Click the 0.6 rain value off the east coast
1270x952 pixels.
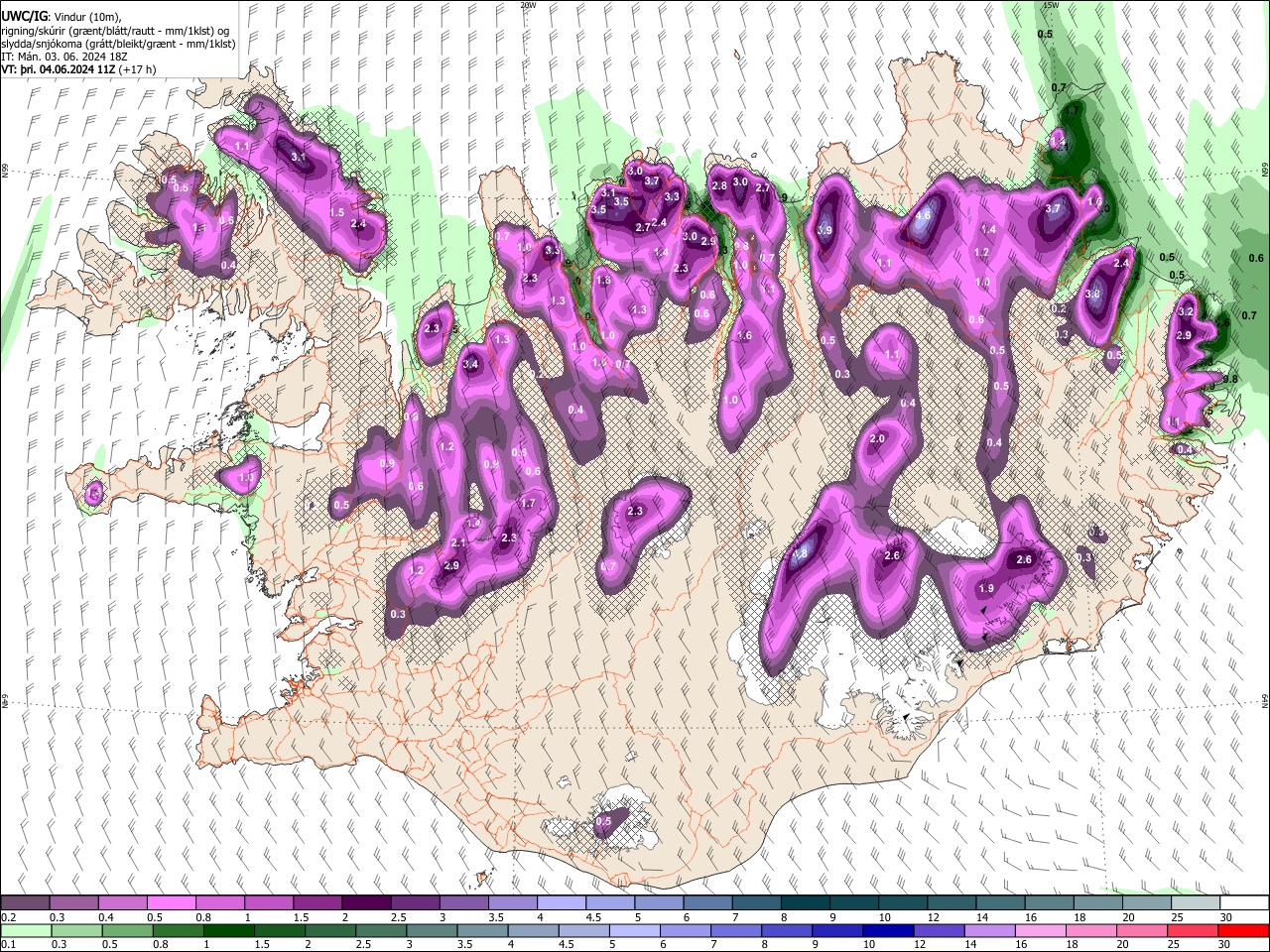[1254, 258]
